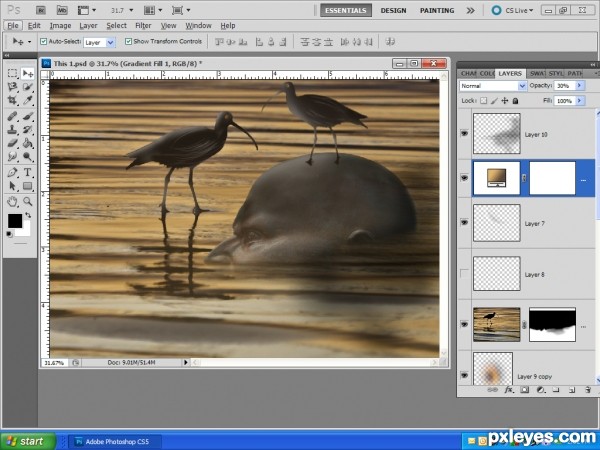Open the File menu

coord(13,26)
